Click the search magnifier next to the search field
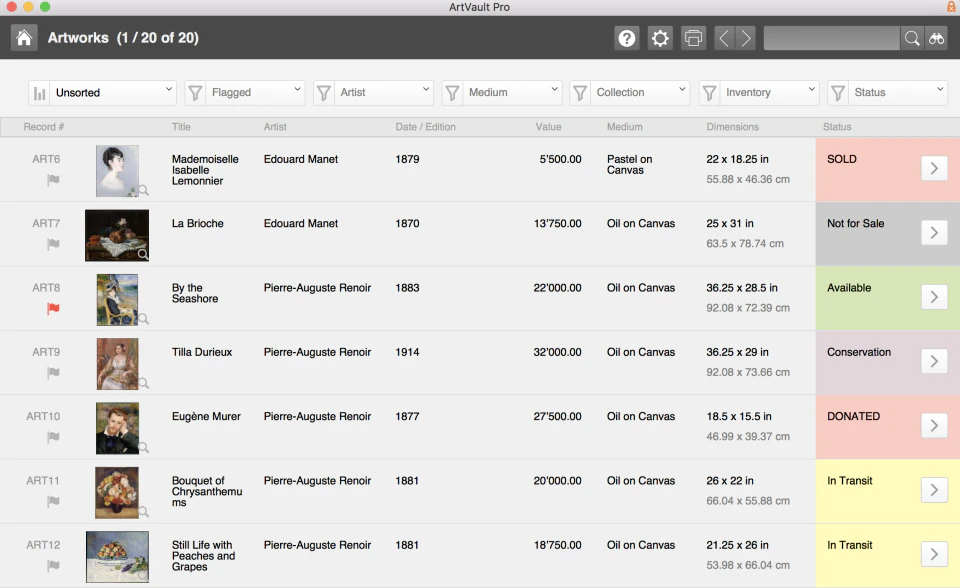This screenshot has width=960, height=588. click(x=911, y=38)
